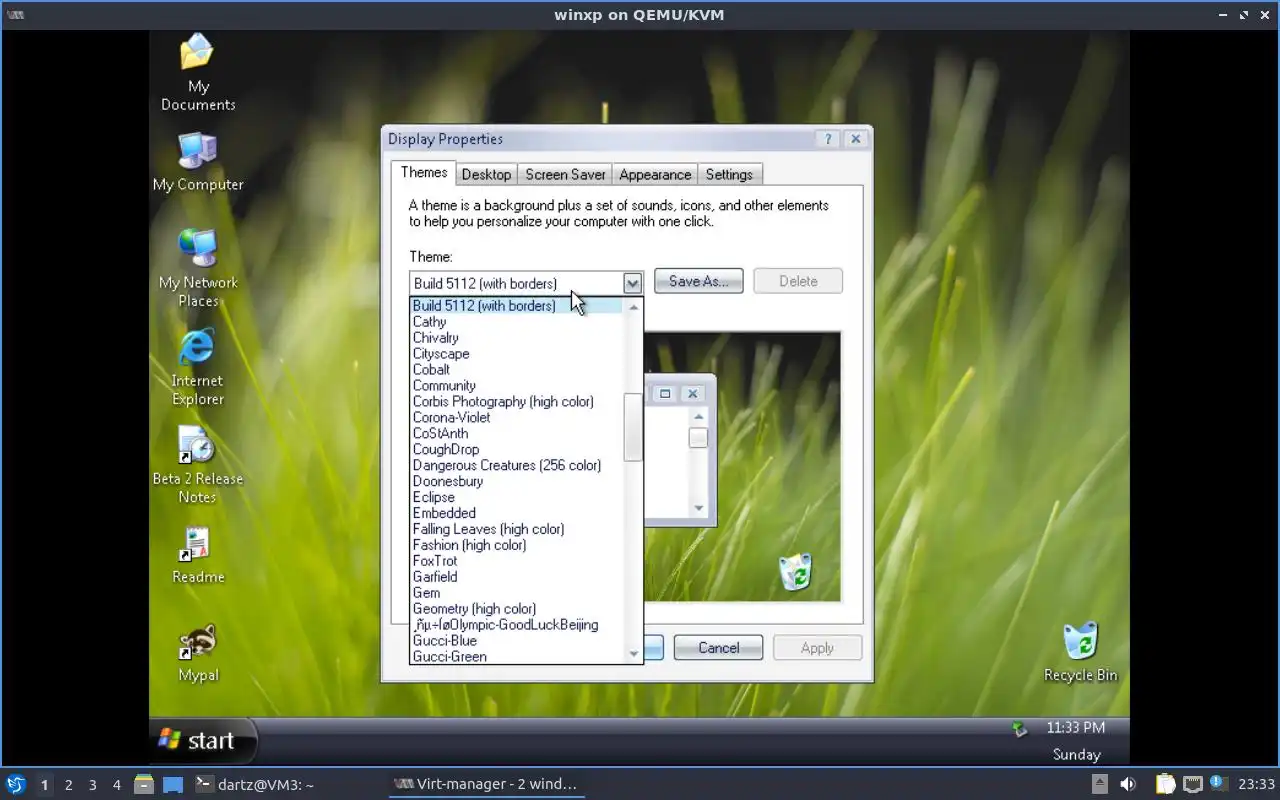Choose Corbis Photography (high color) theme

[517, 402]
